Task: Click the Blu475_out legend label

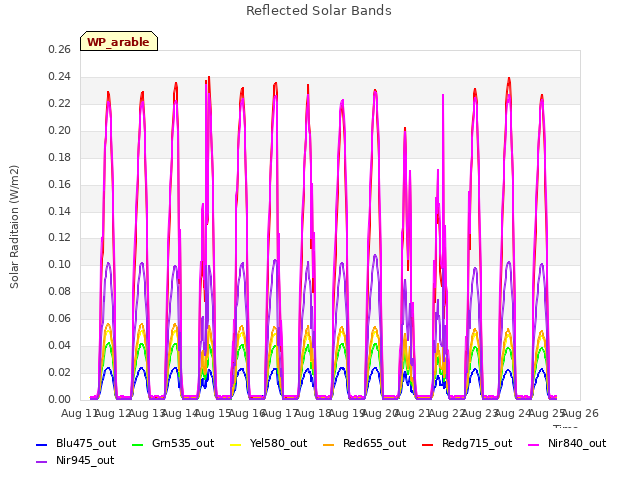Action: [86, 443]
